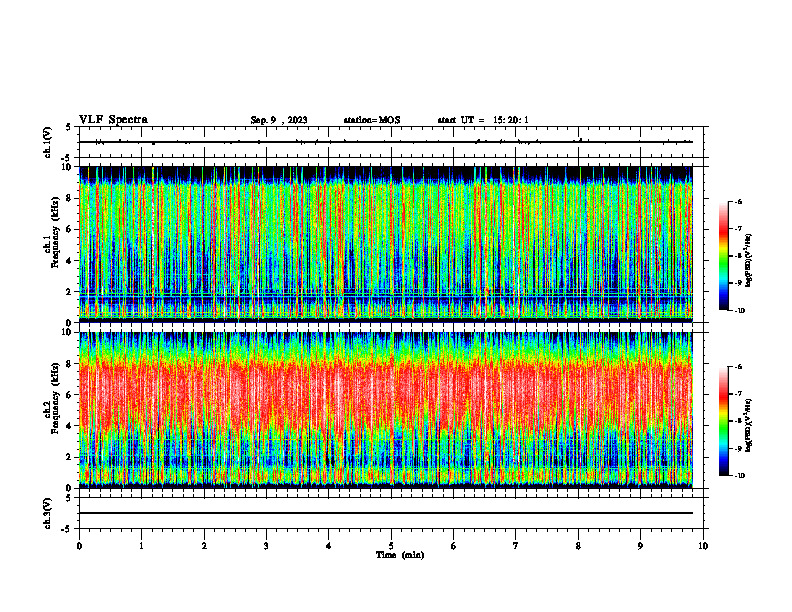
Task: Click the ch.1 color scale "log(PSD)" label
Action: click(749, 261)
